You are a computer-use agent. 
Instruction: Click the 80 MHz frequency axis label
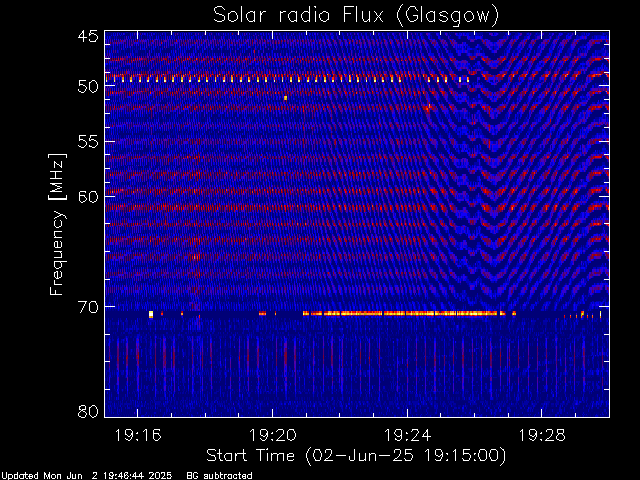(x=88, y=411)
